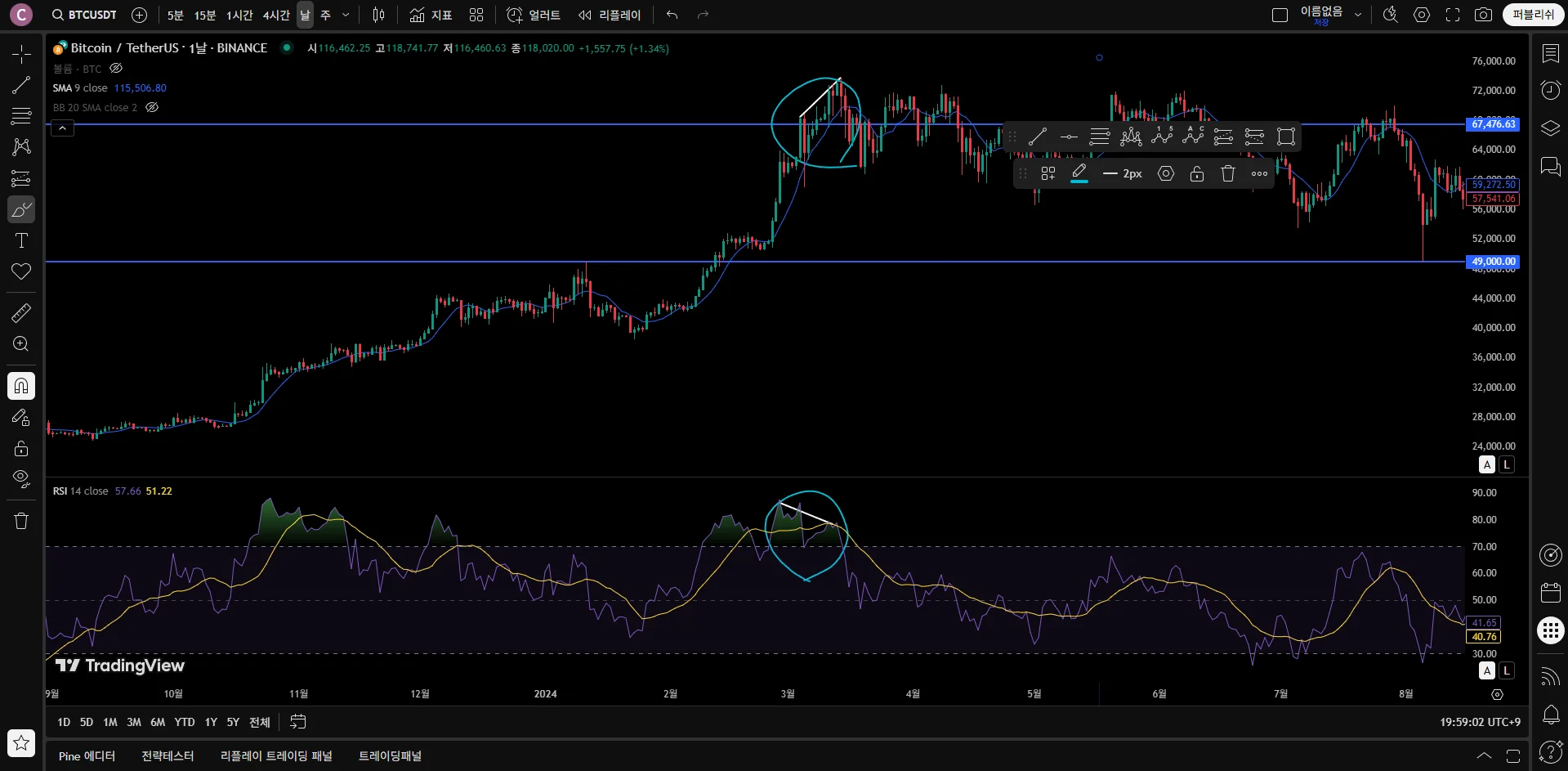This screenshot has width=1568, height=771.
Task: Switch to the 1-hour timeframe
Action: click(x=239, y=15)
